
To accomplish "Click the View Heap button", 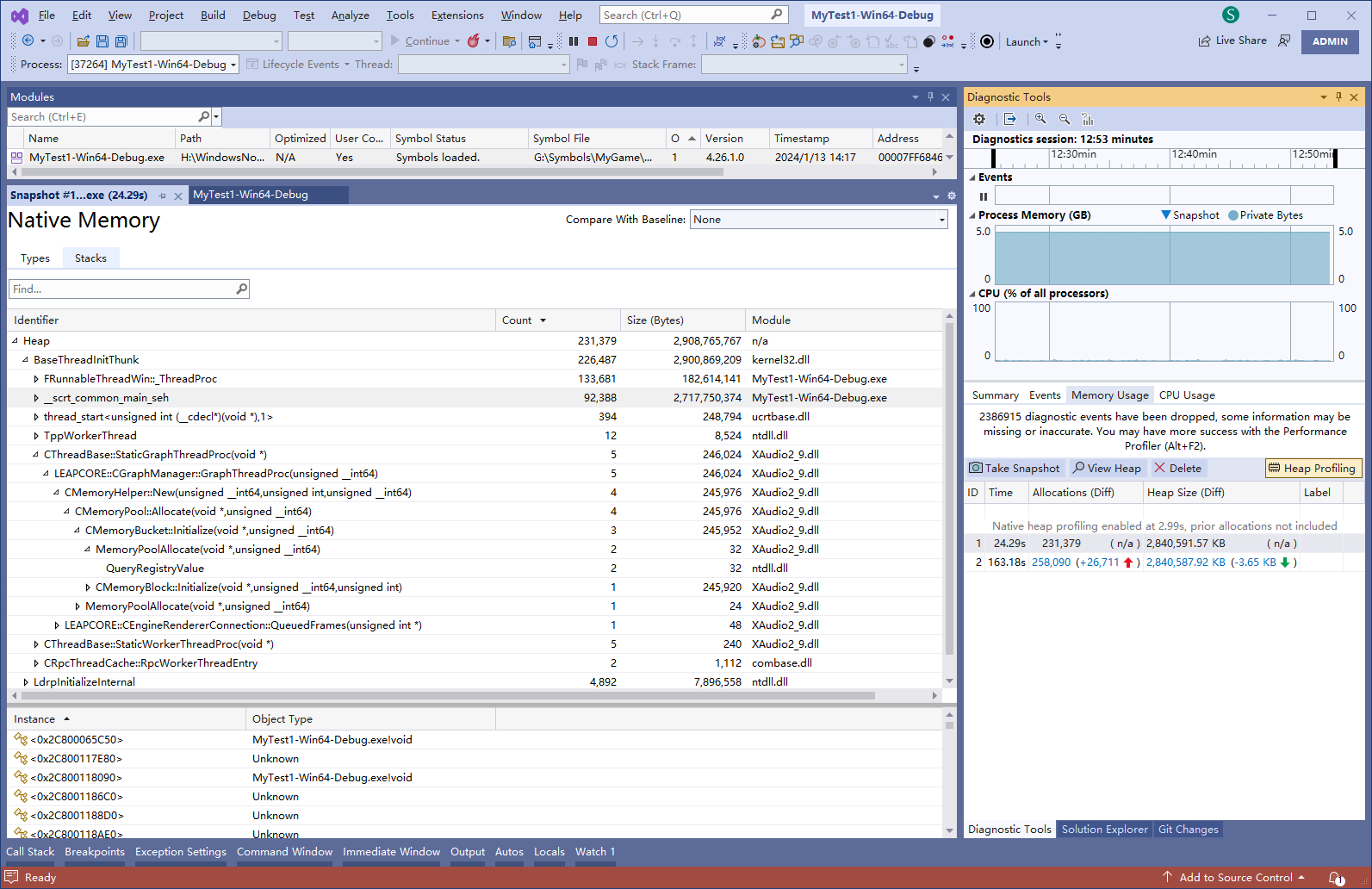I will pos(1107,468).
